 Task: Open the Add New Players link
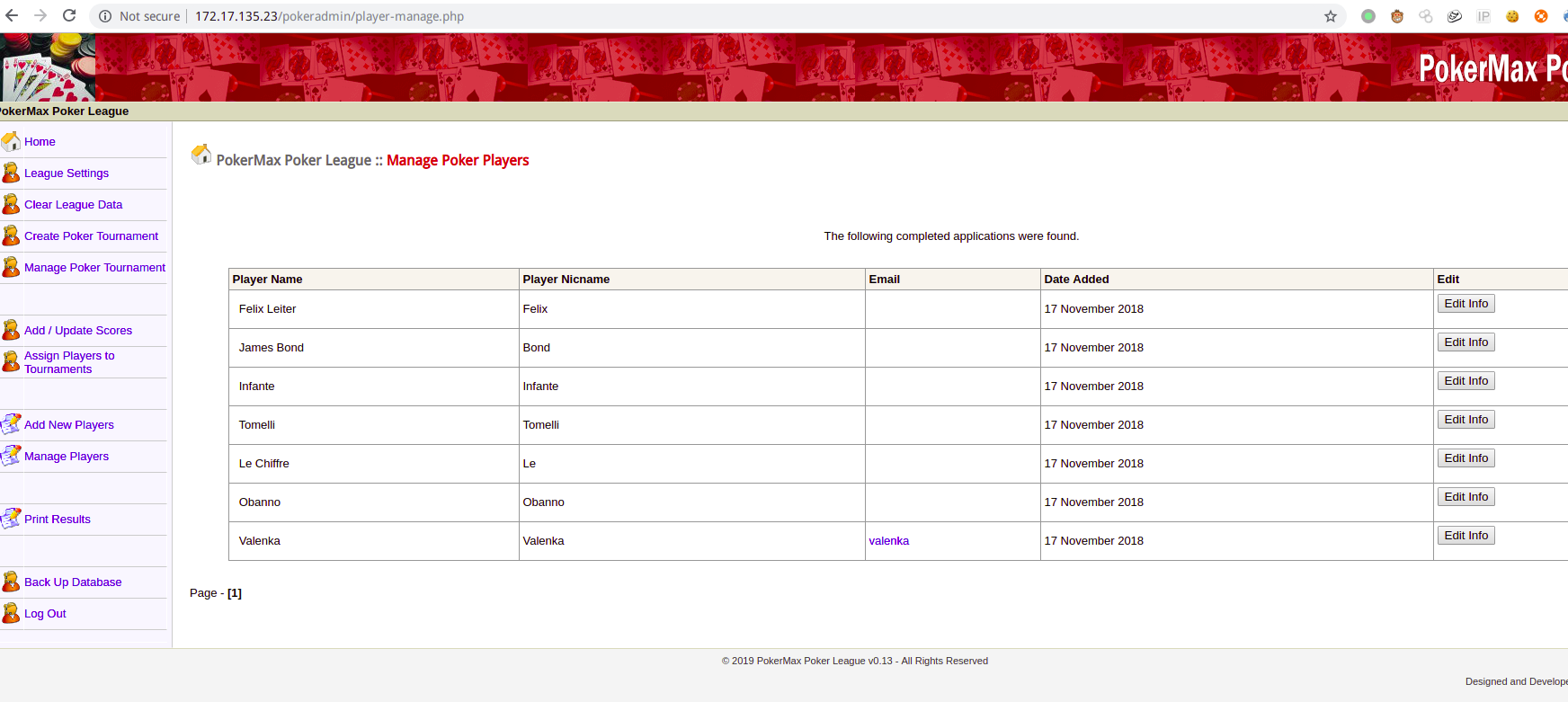69,424
